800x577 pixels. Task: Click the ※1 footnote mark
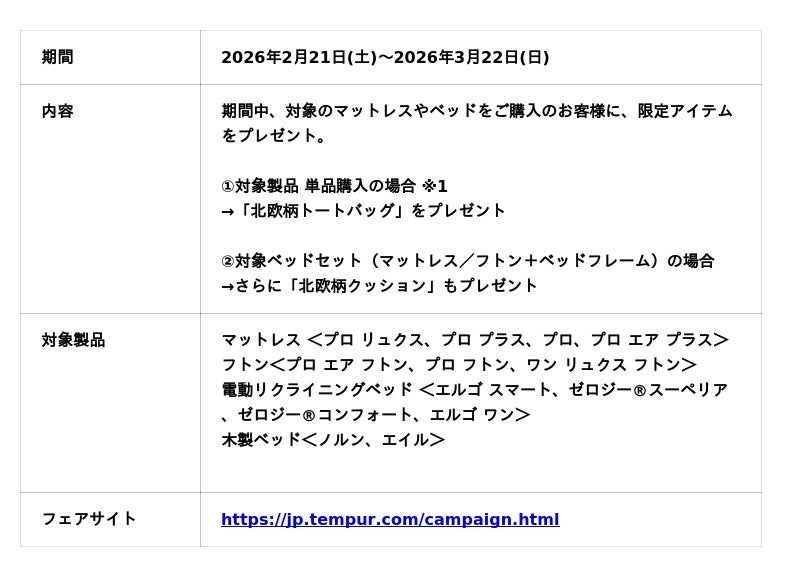click(x=435, y=187)
